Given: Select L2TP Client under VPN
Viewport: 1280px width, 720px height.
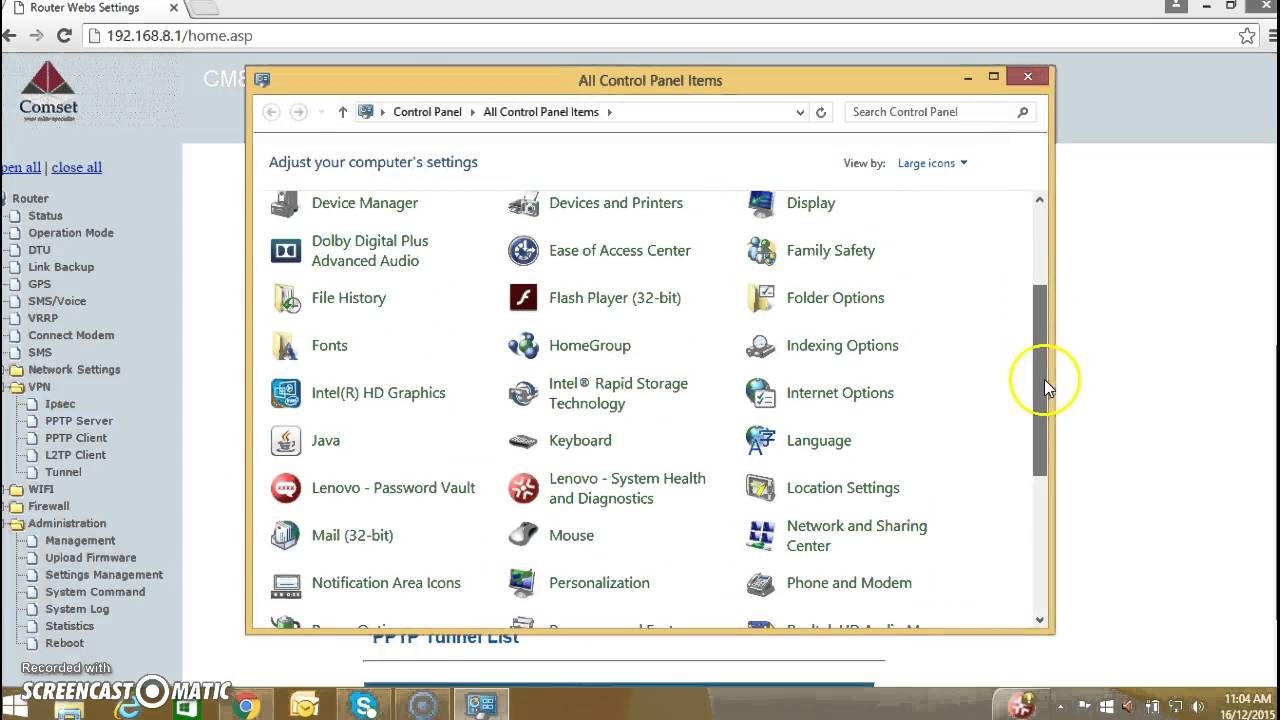Looking at the screenshot, I should pyautogui.click(x=75, y=455).
